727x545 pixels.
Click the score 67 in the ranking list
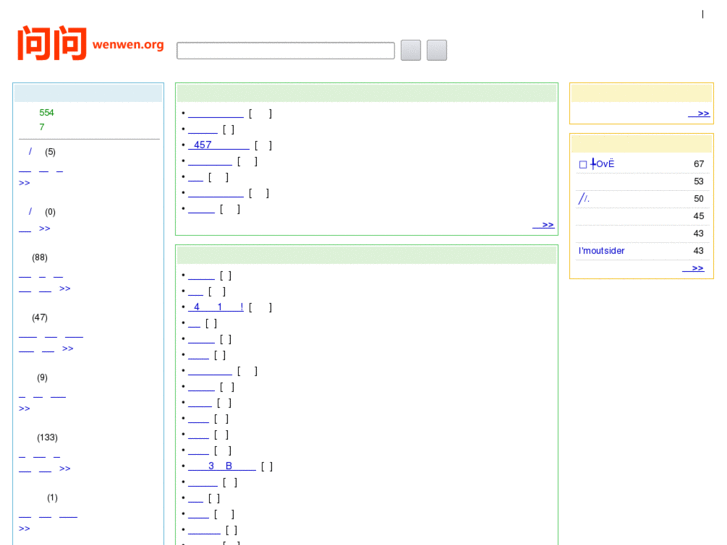(x=699, y=164)
